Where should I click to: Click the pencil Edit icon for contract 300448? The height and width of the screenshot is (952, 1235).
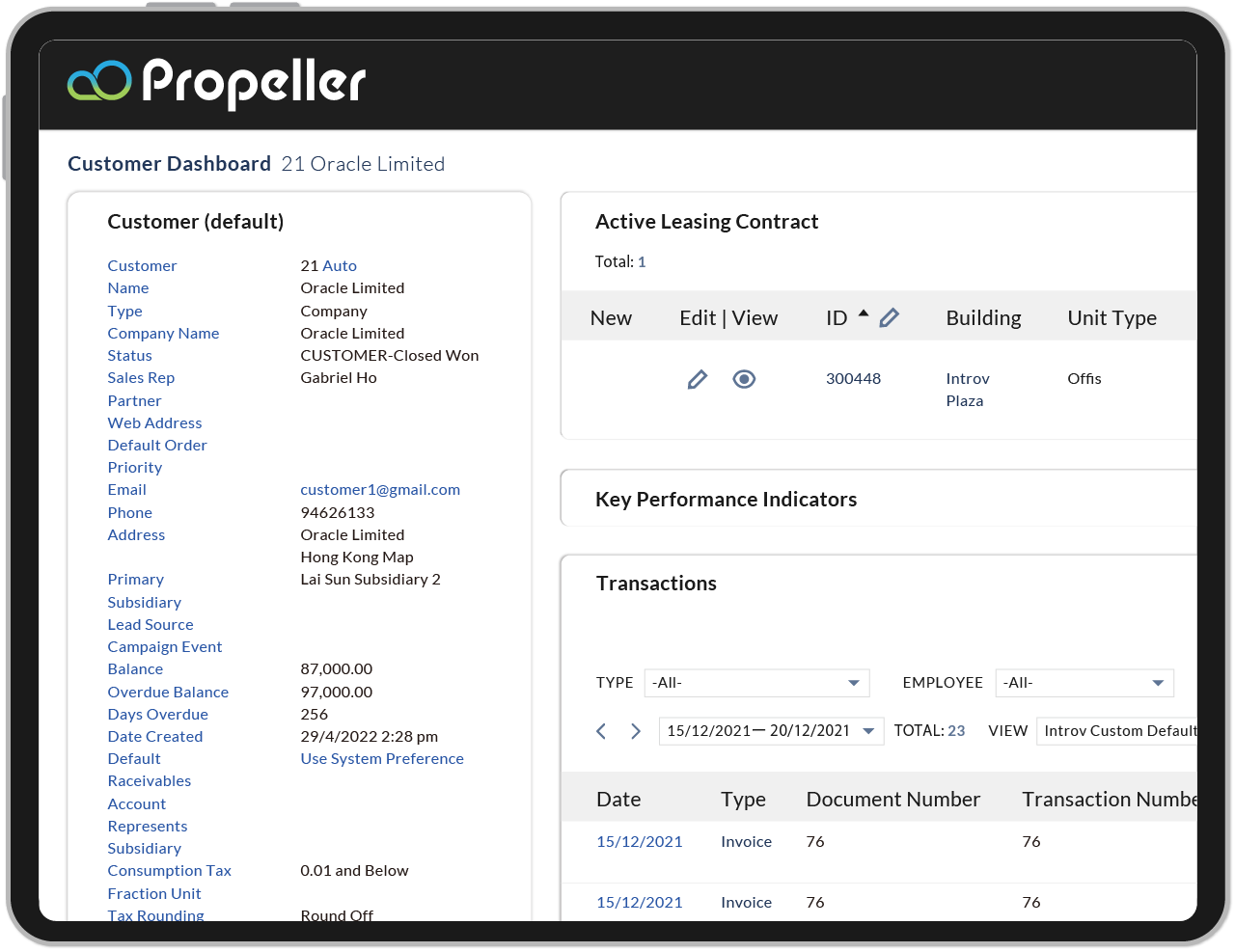point(698,379)
